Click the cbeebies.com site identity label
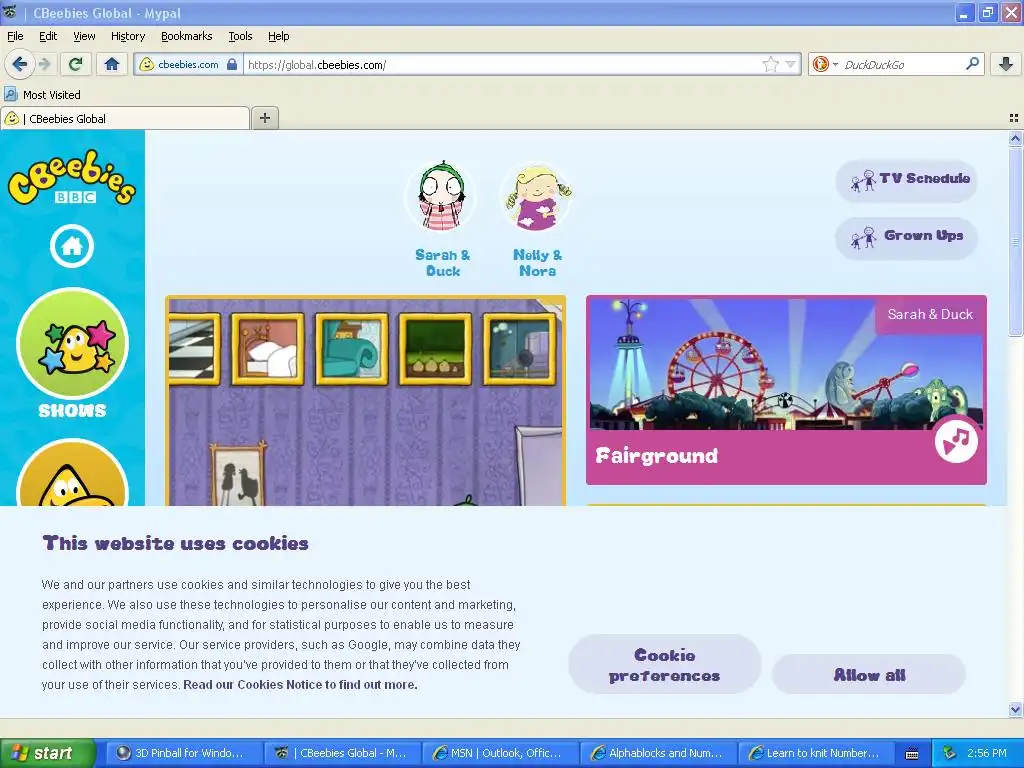Viewport: 1024px width, 768px height. [x=188, y=64]
